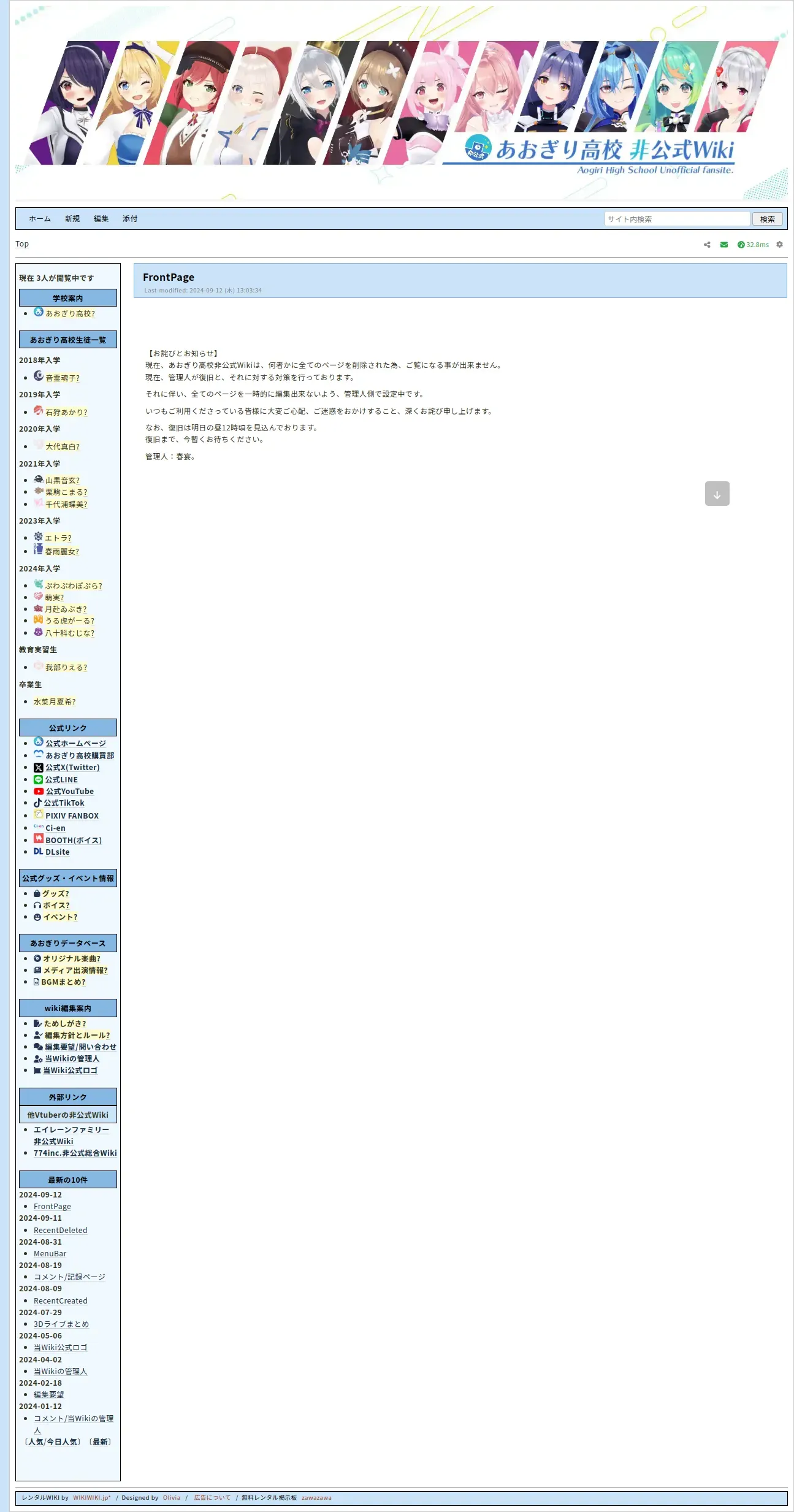Focus the サイト内検索 search field
794x1512 pixels.
pos(677,219)
